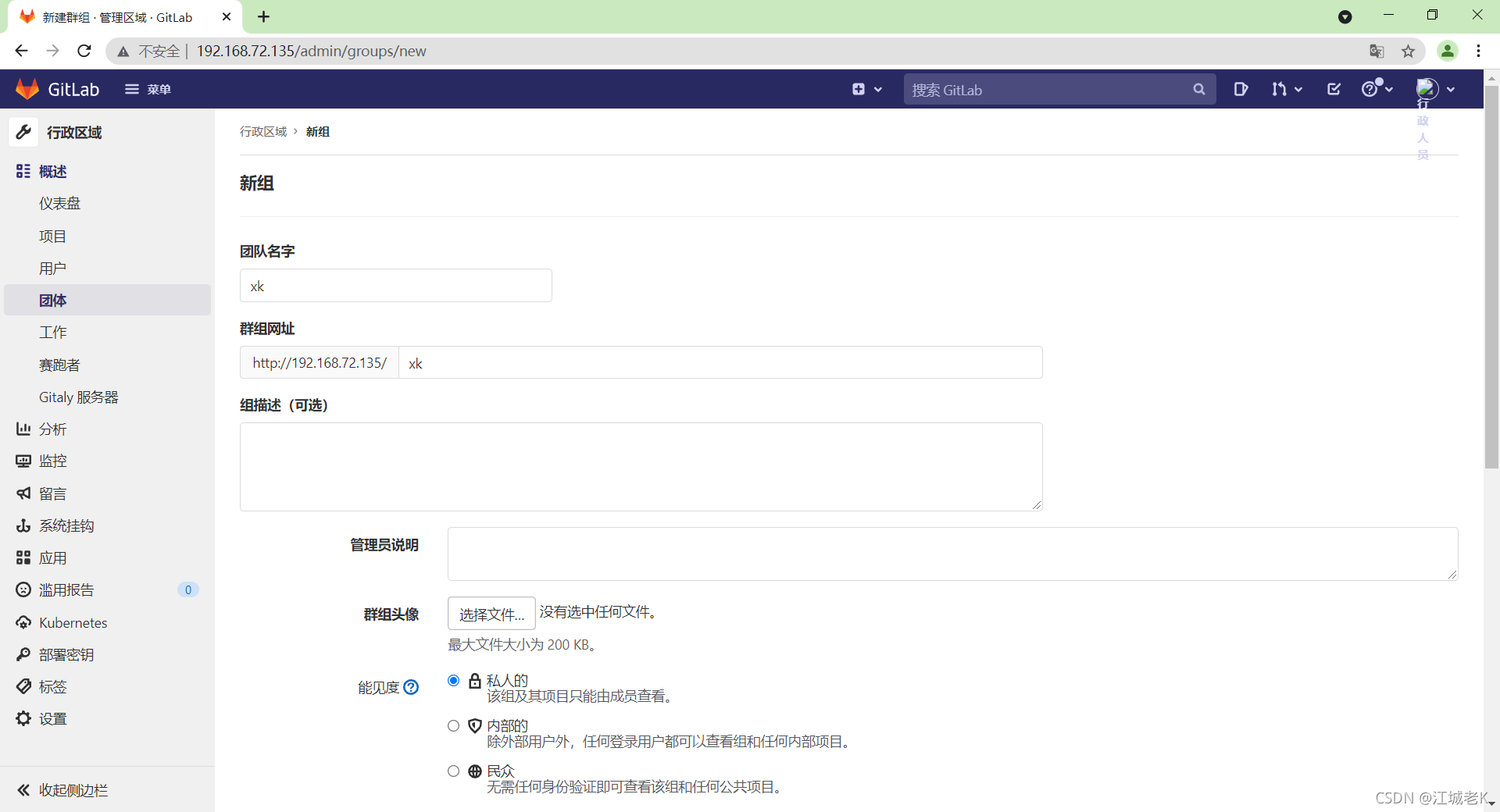Reload the page with refresh icon
This screenshot has width=1500, height=812.
84,51
